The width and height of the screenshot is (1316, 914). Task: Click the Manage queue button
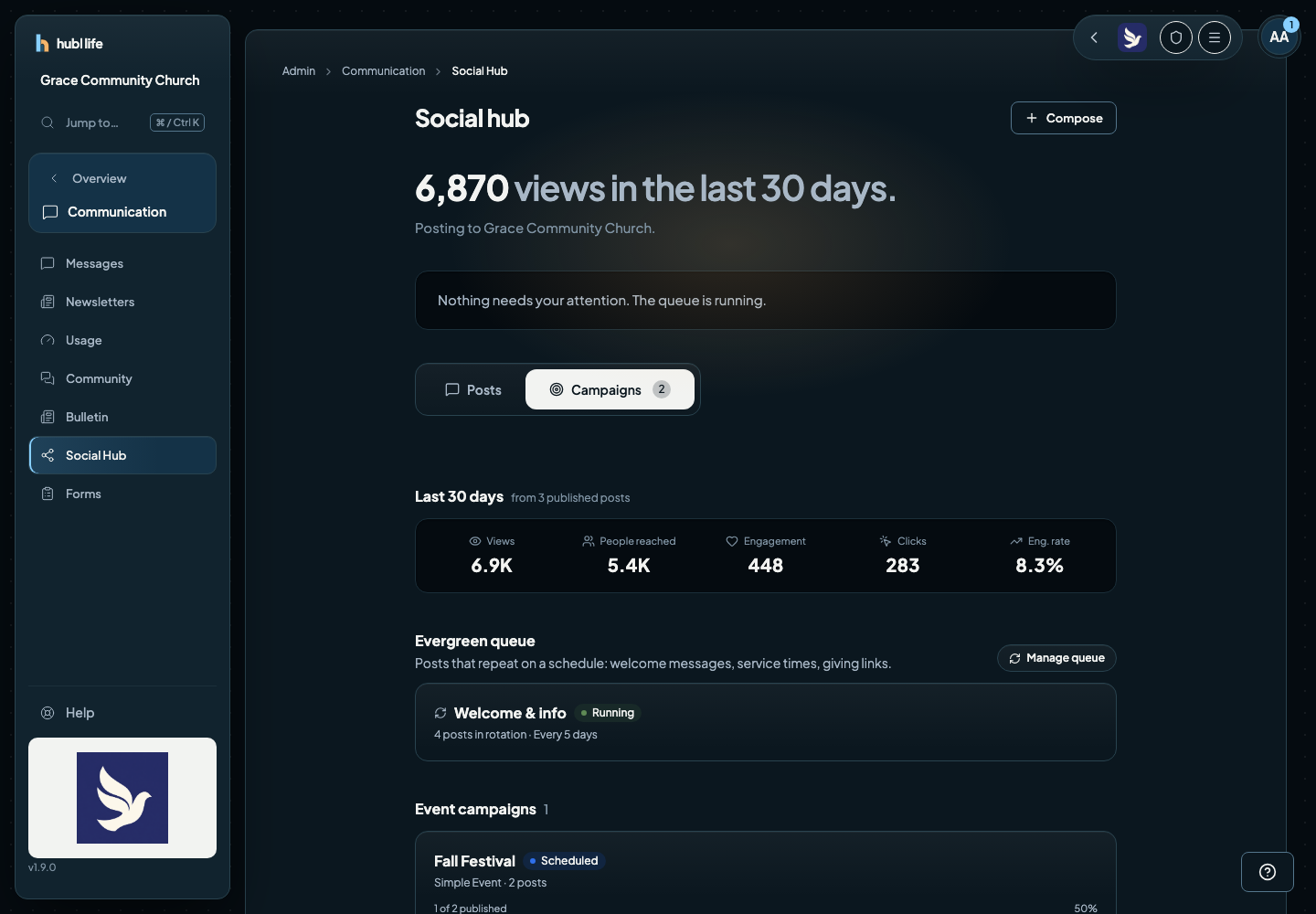pyautogui.click(x=1056, y=658)
